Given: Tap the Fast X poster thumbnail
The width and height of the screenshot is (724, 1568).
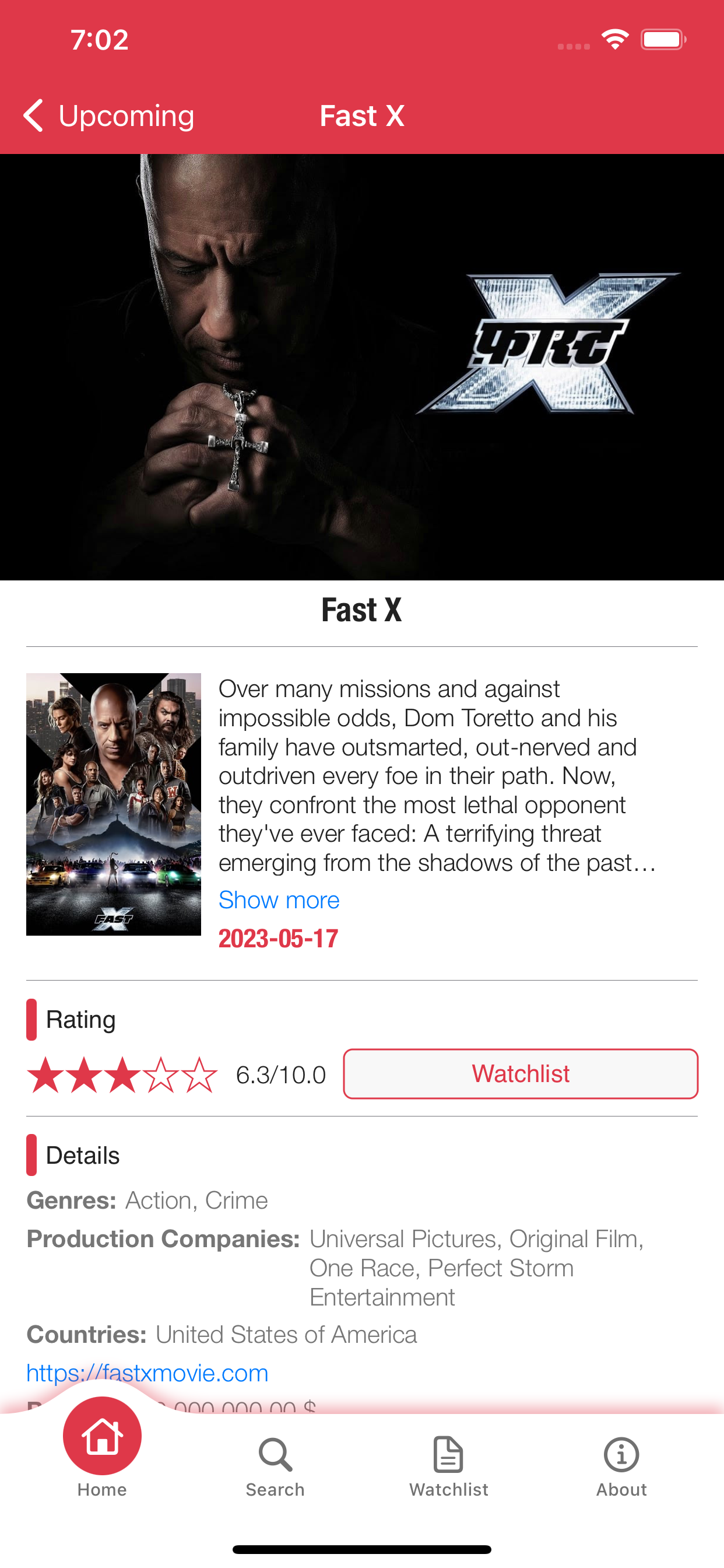Looking at the screenshot, I should (114, 804).
